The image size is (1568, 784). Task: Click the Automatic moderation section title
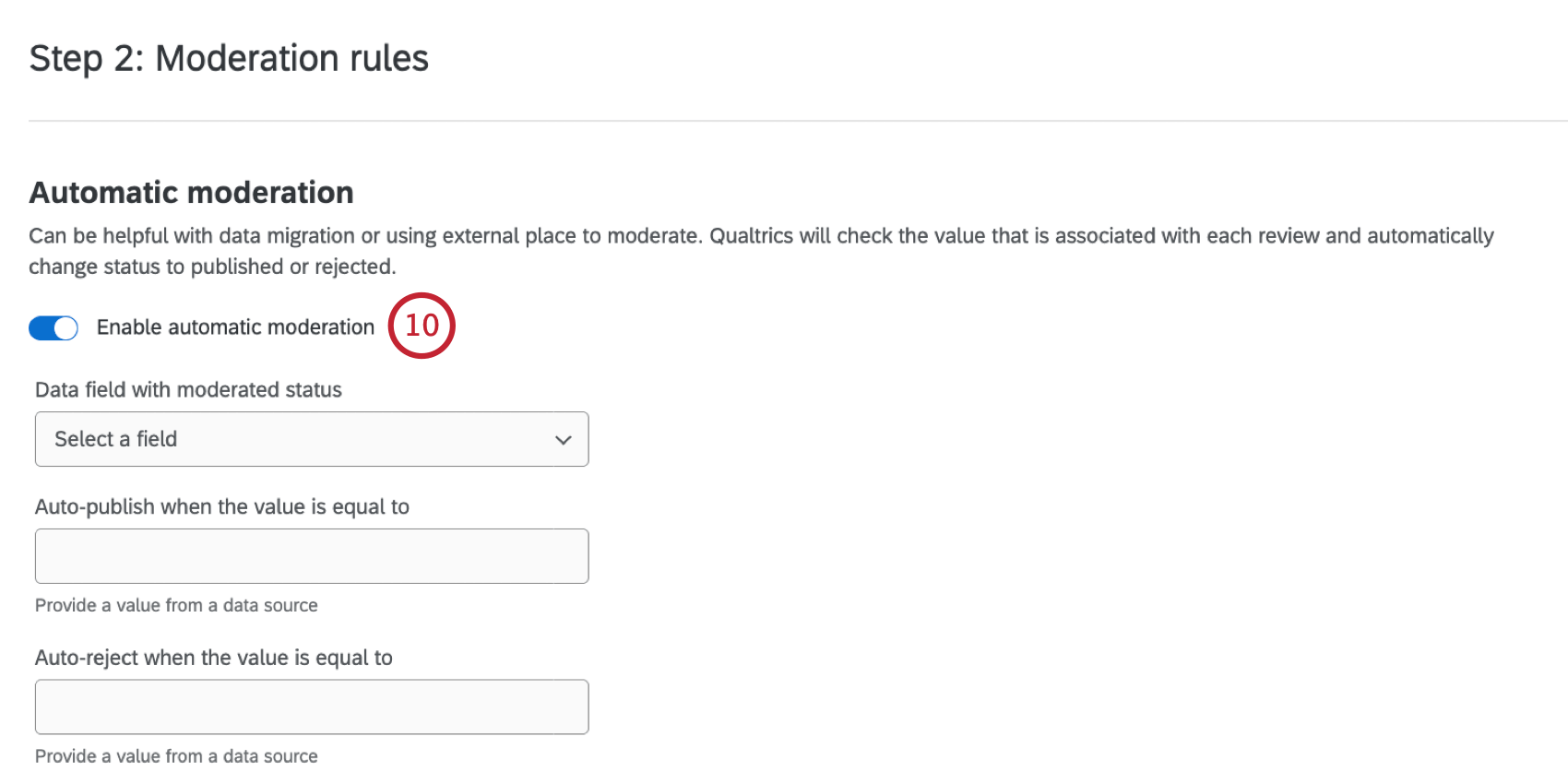(191, 192)
